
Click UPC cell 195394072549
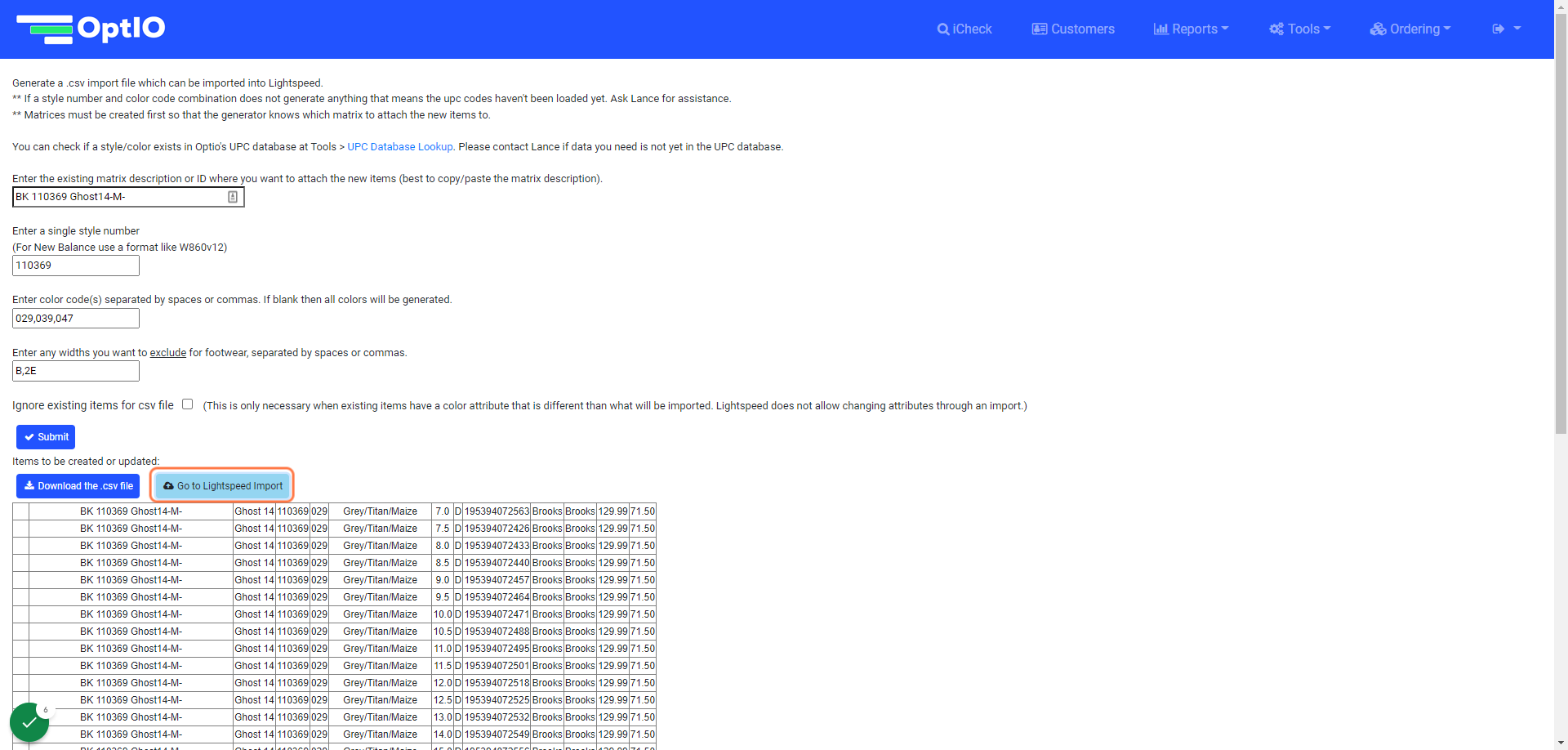point(497,734)
